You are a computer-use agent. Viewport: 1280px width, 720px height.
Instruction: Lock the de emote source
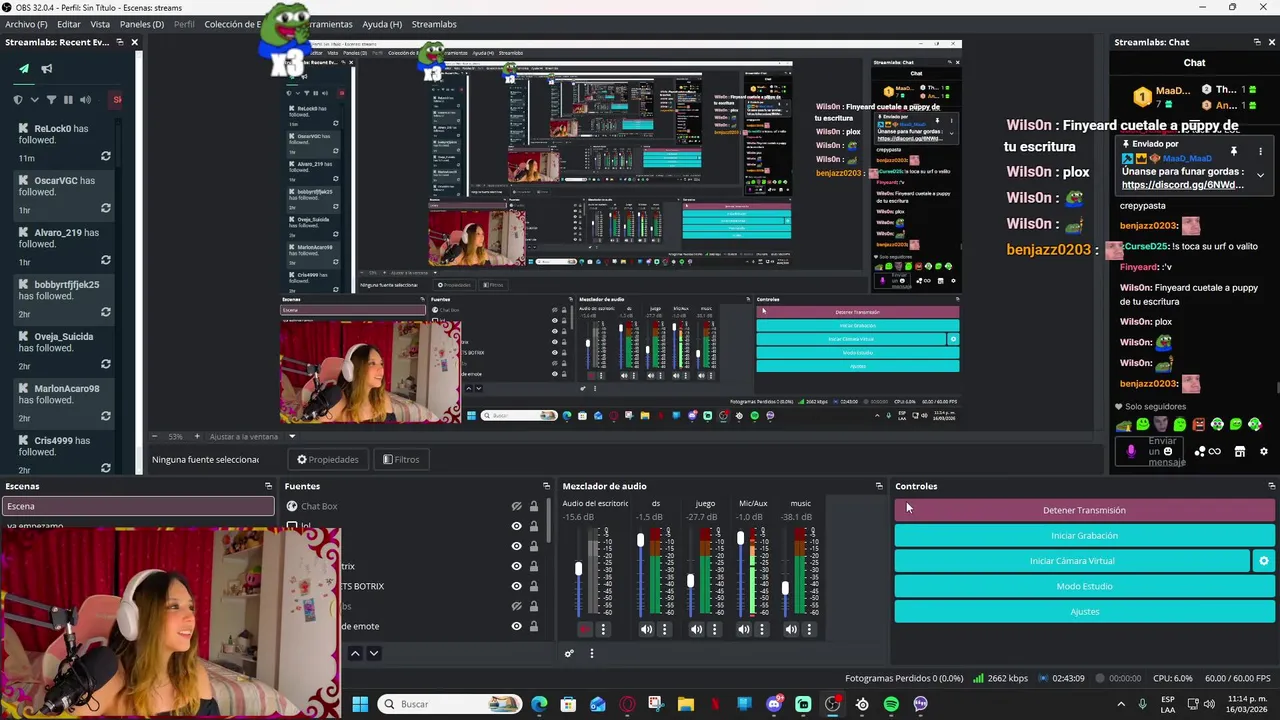[x=534, y=626]
